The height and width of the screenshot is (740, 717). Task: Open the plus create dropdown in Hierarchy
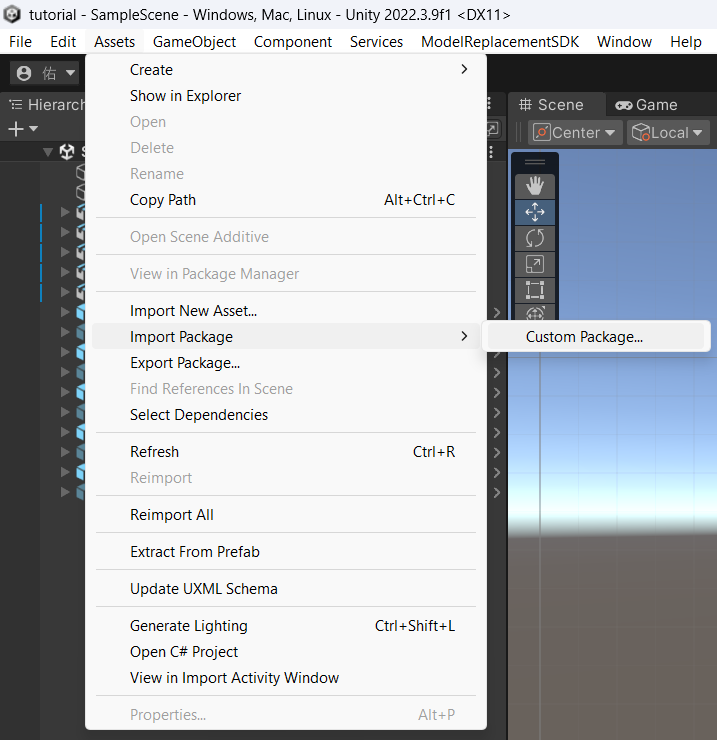point(22,129)
